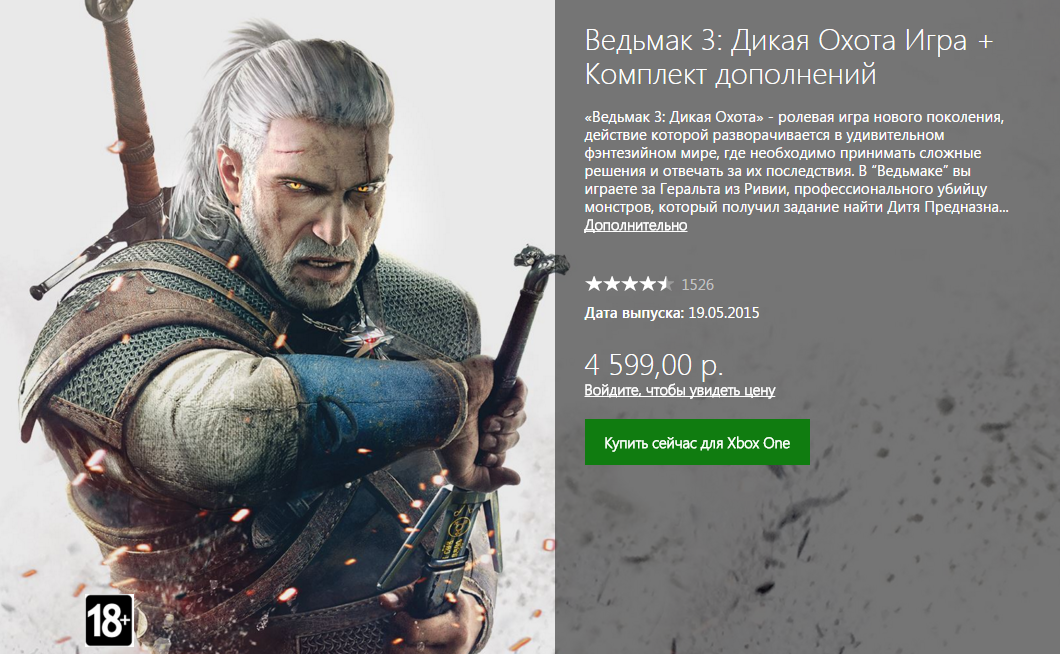1060x654 pixels.
Task: Select the half-filled fifth rating star
Action: (x=666, y=283)
